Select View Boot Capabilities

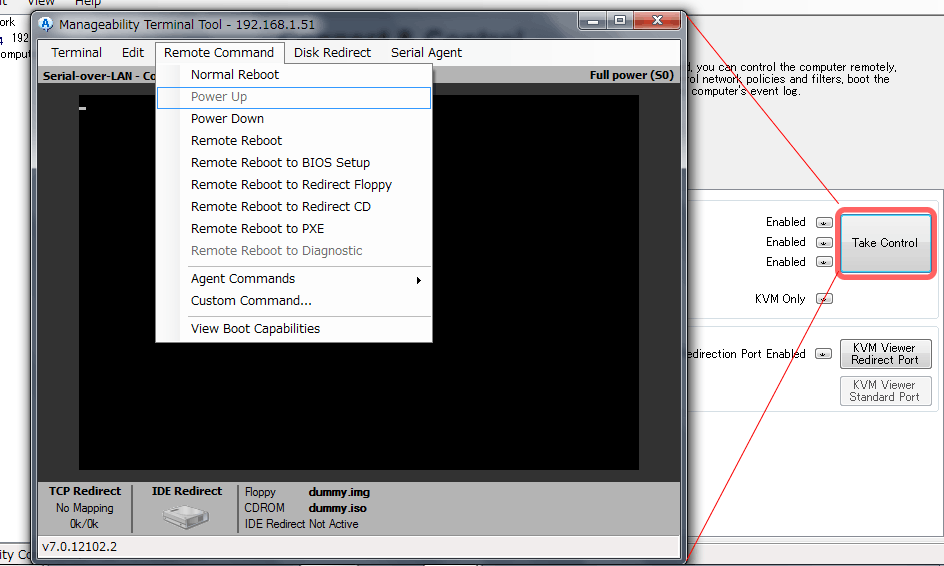[x=294, y=329]
